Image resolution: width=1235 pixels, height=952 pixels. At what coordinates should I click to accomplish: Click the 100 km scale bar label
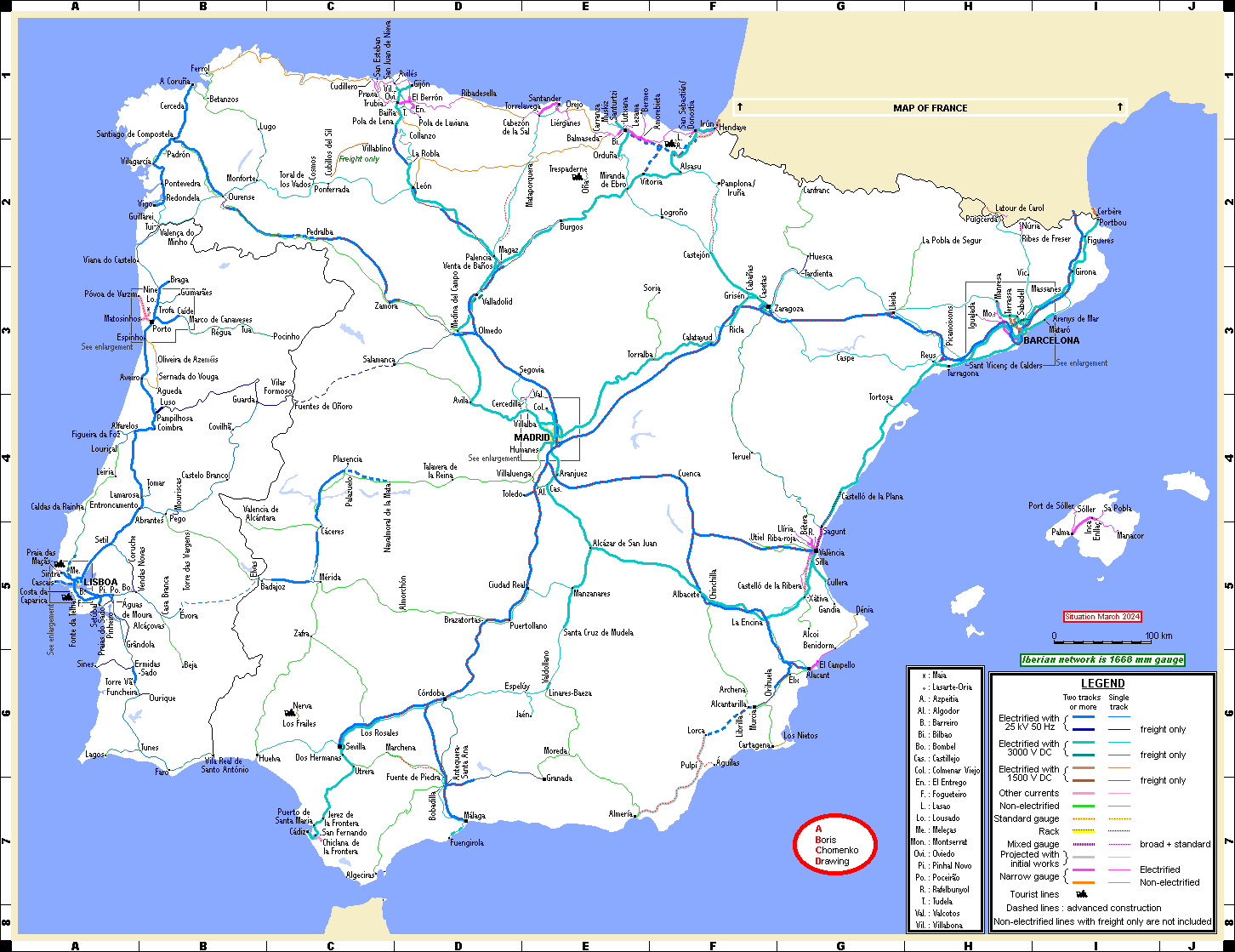click(x=1158, y=636)
